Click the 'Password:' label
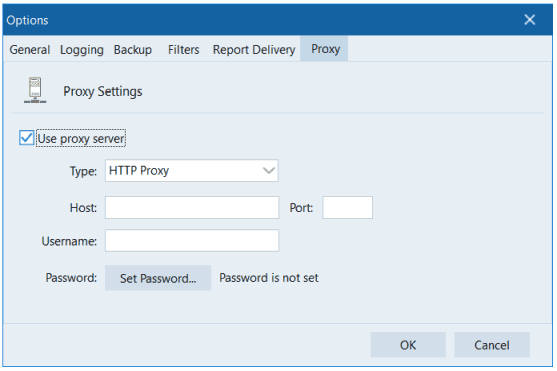This screenshot has height=371, width=557. [x=71, y=278]
